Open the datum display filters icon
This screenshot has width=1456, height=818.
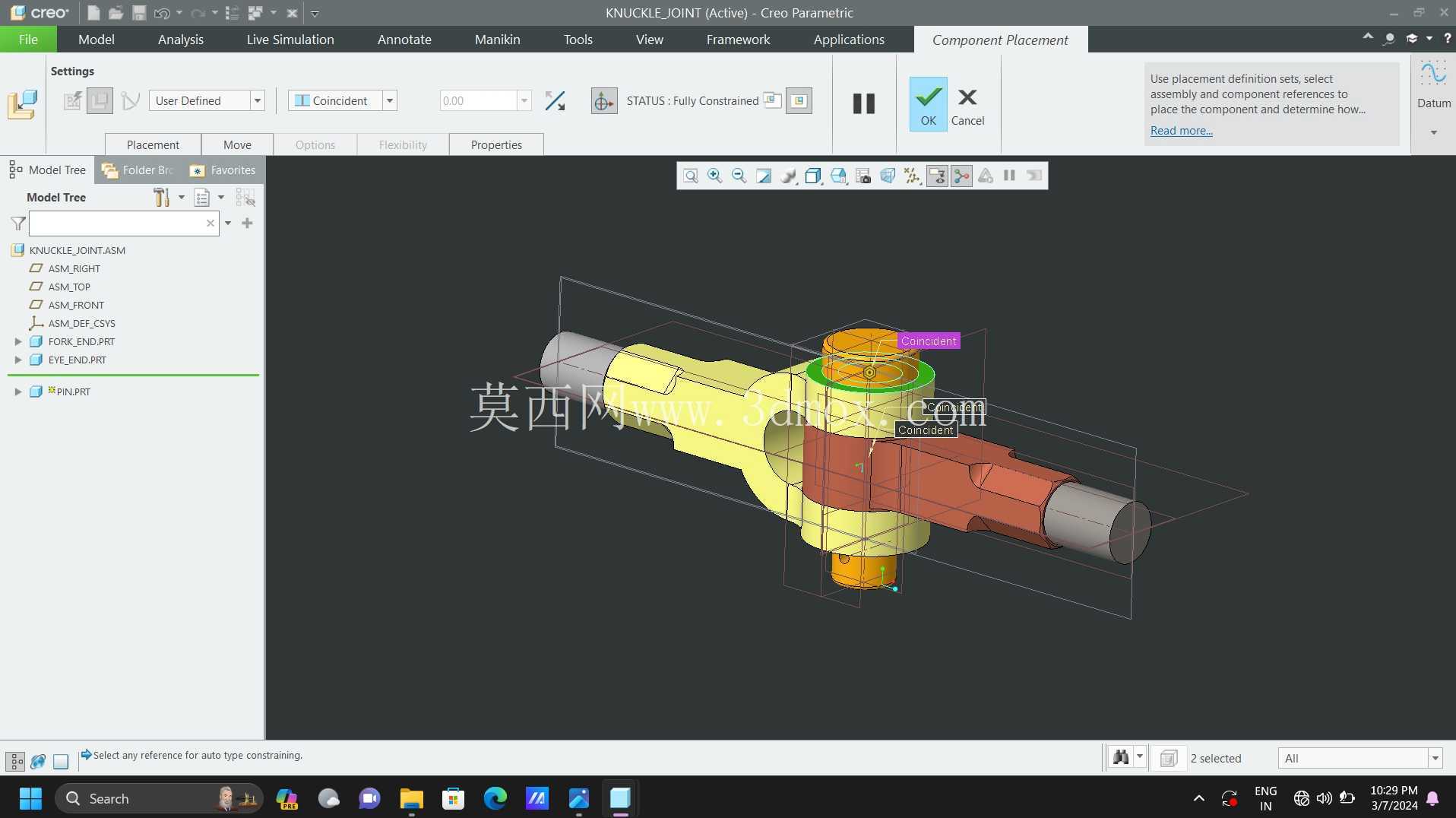[912, 176]
